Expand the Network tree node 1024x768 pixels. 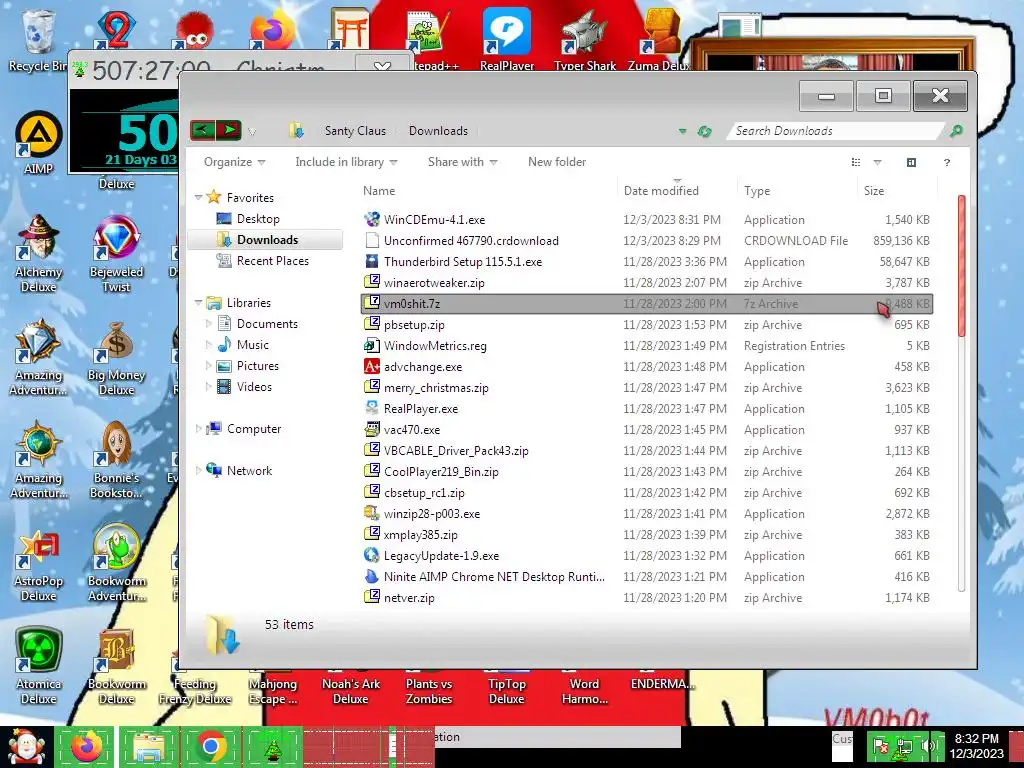[199, 470]
